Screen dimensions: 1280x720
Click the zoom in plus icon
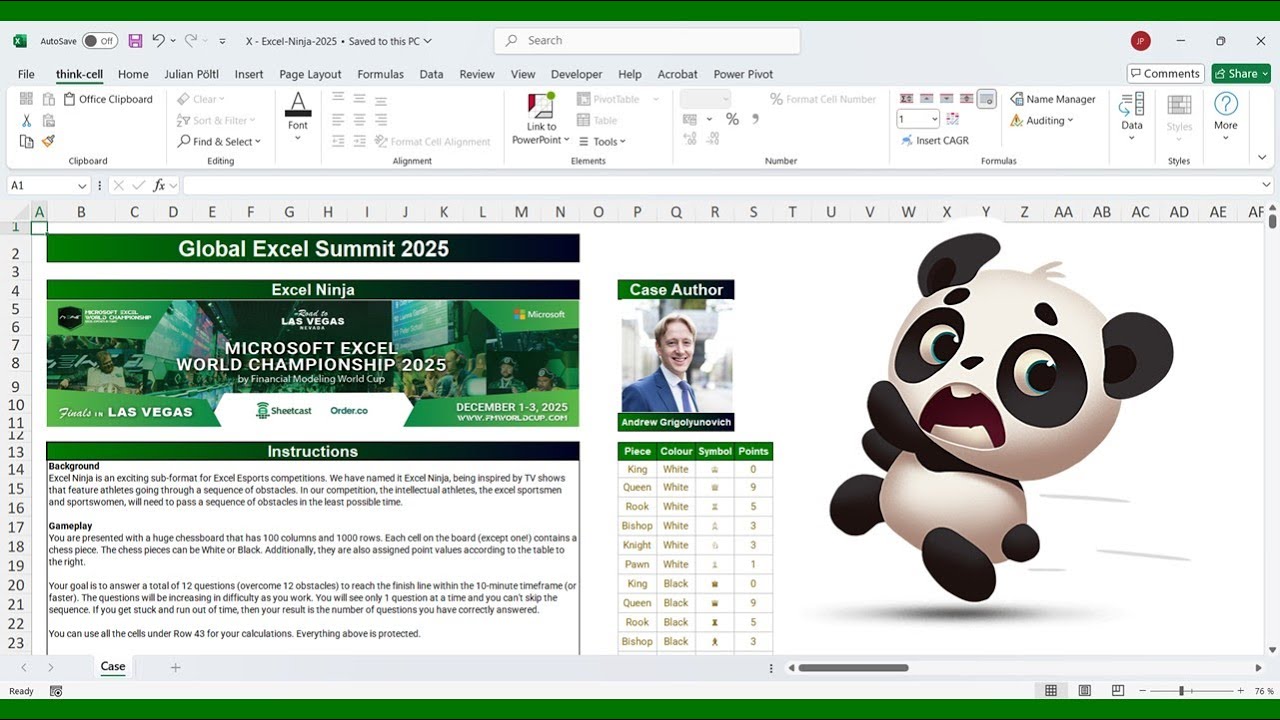coord(1241,691)
